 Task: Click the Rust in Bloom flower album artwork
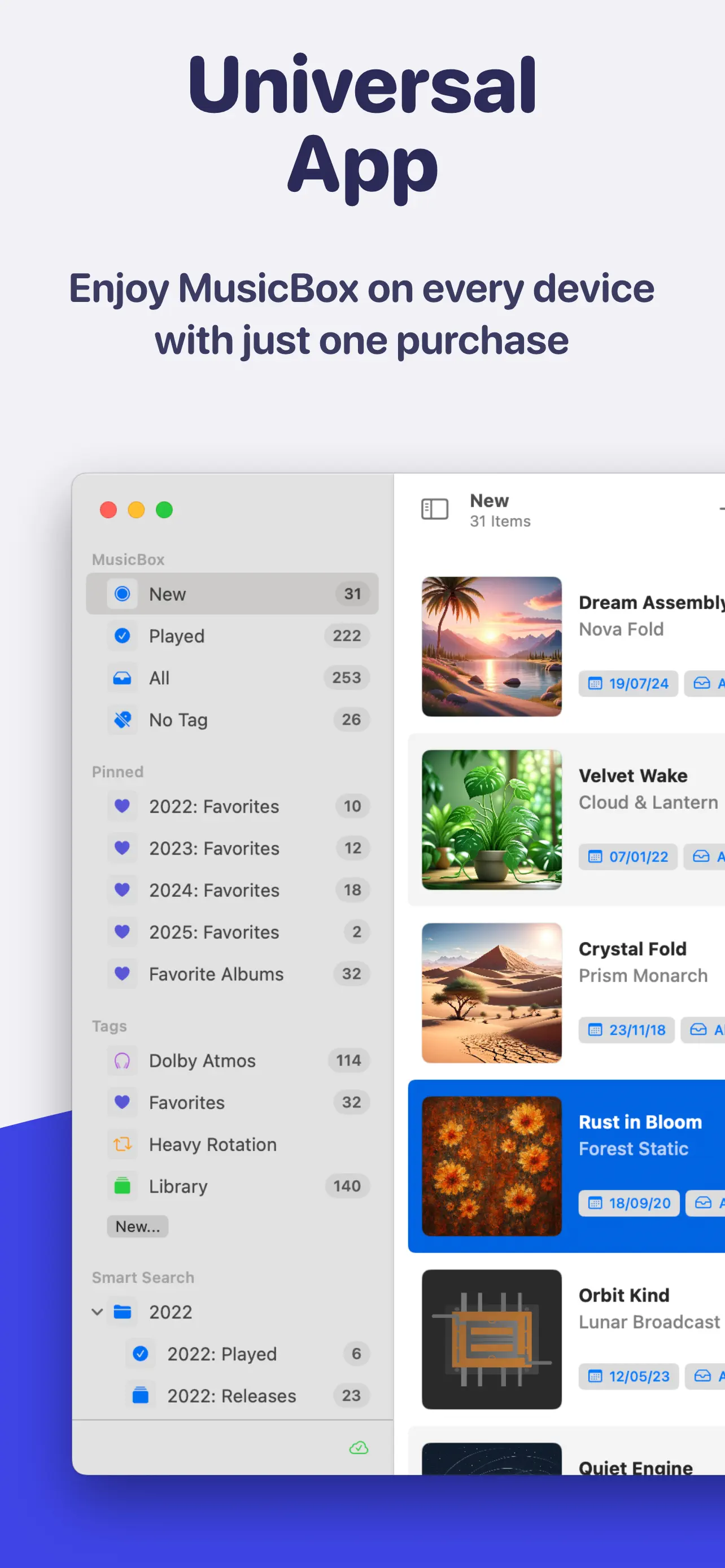coord(492,1166)
